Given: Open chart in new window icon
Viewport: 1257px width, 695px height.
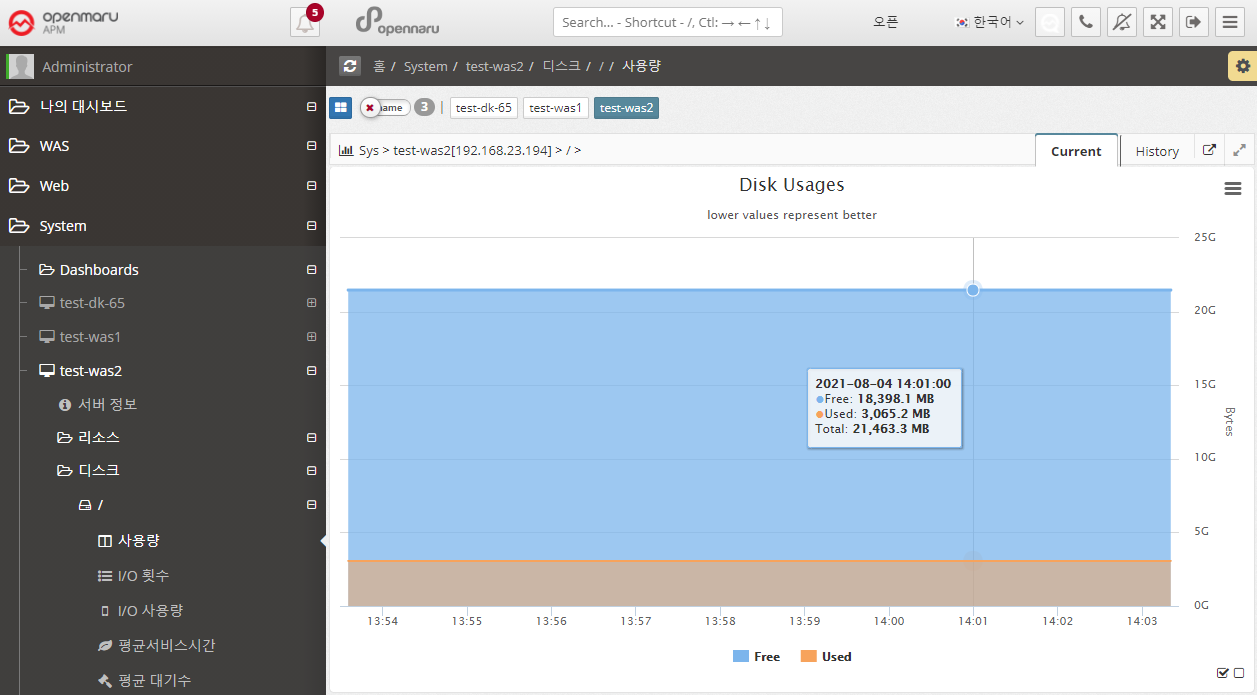Looking at the screenshot, I should coord(1209,150).
